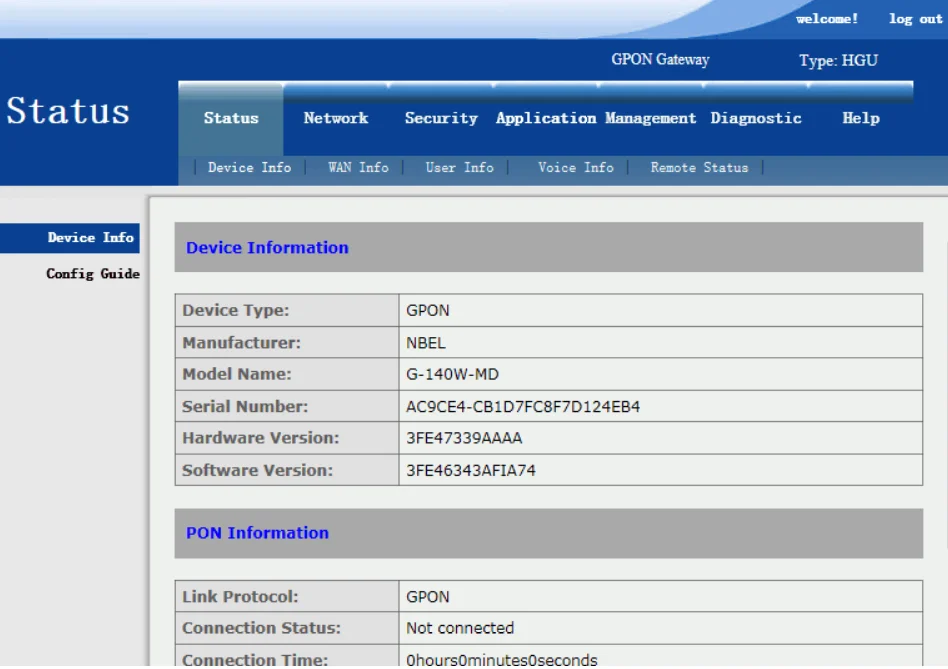Switch to the Network tab
Viewport: 948px width, 669px height.
coord(336,118)
